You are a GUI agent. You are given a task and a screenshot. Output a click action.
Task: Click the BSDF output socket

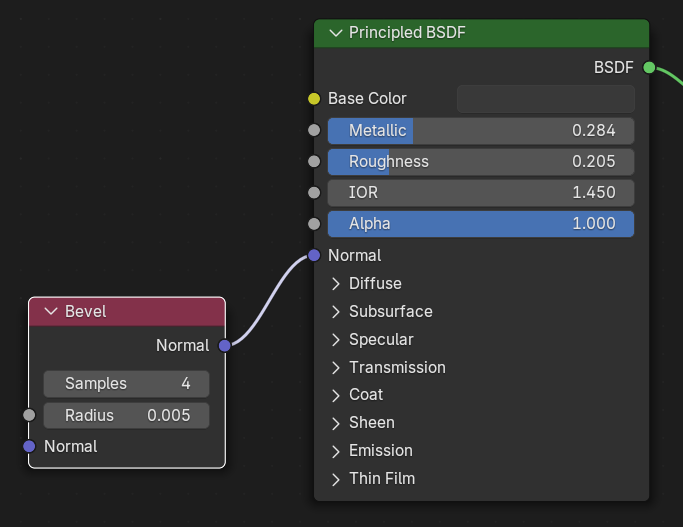[649, 68]
